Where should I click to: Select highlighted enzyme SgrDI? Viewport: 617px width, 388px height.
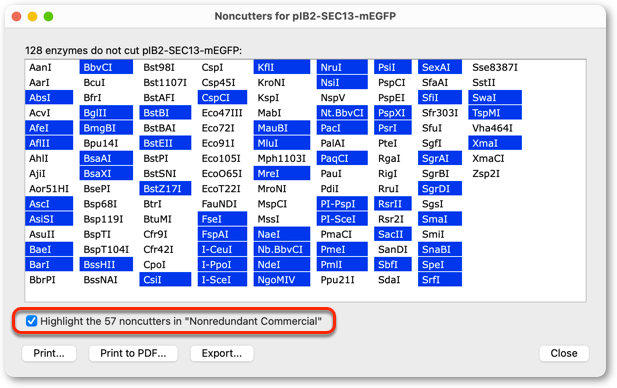(440, 188)
